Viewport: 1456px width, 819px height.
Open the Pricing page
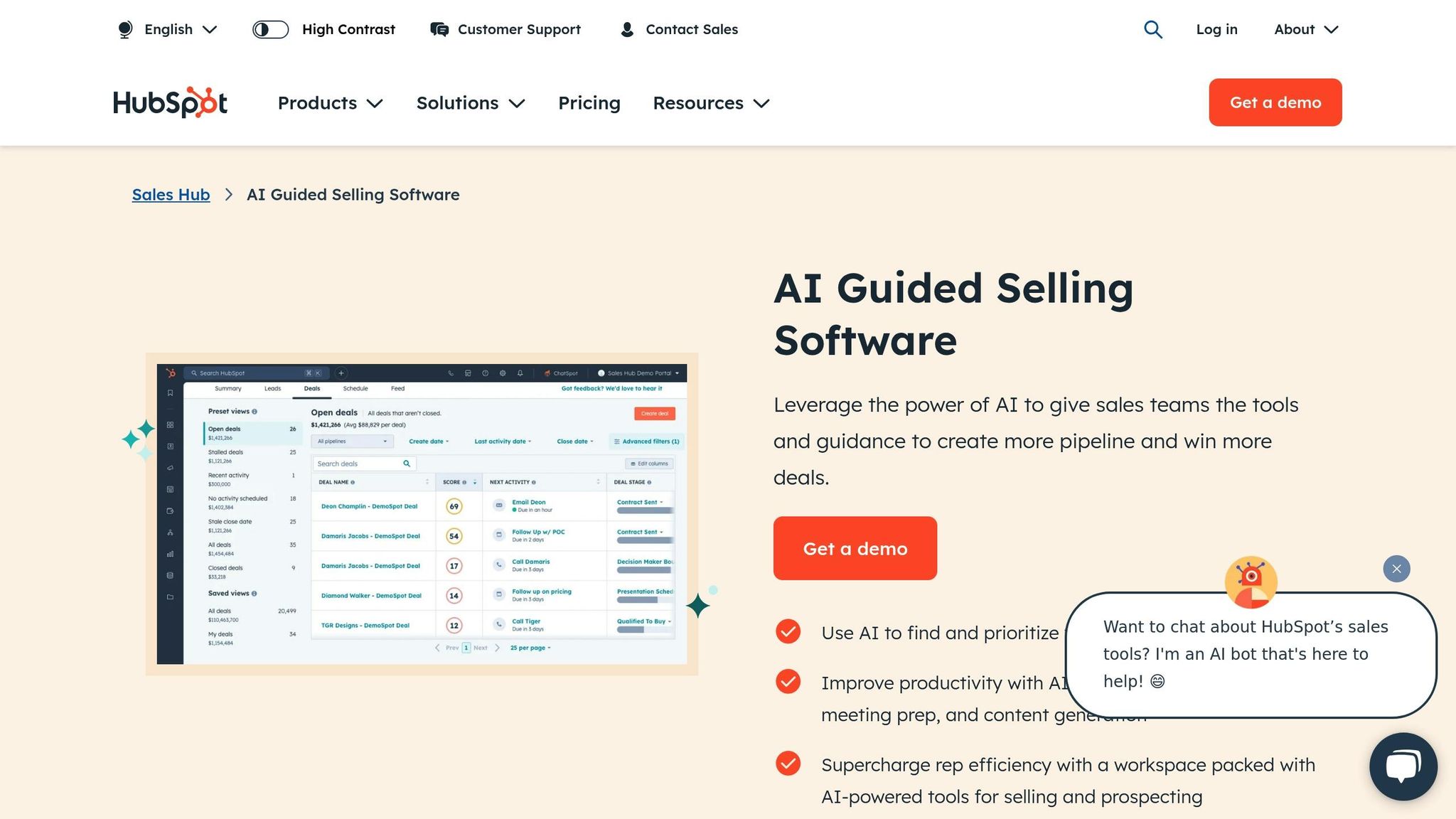589,103
